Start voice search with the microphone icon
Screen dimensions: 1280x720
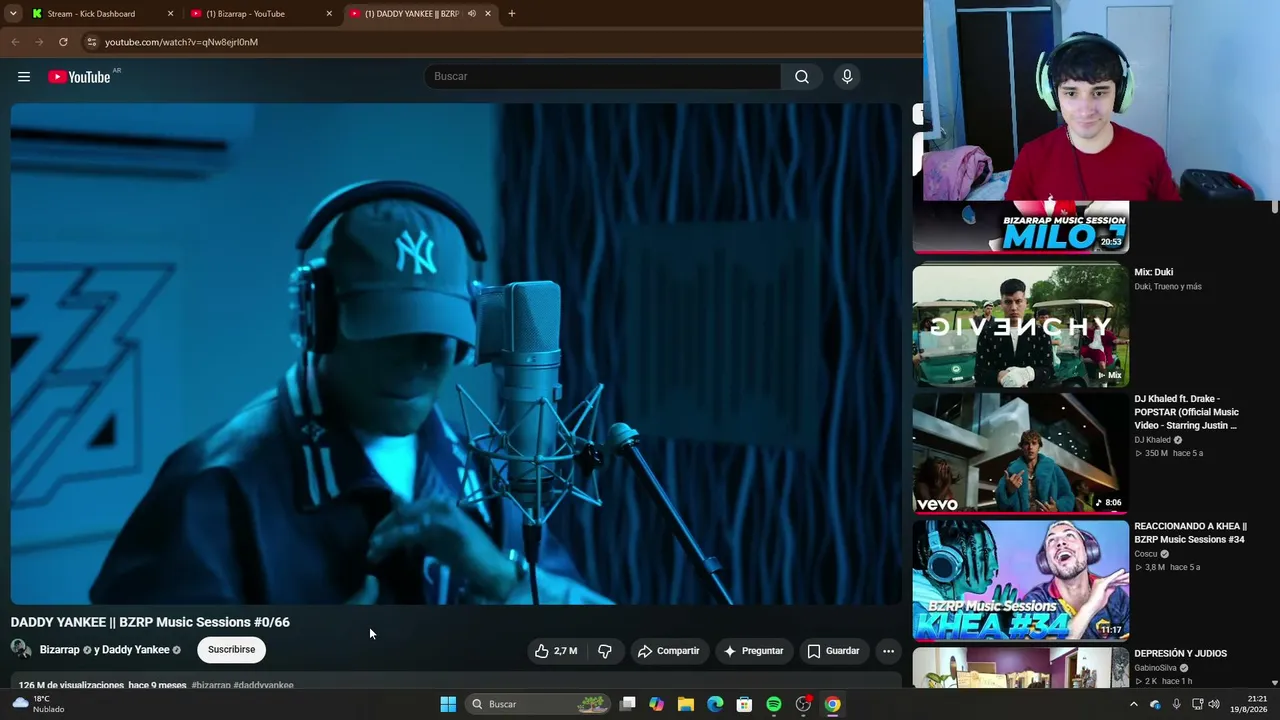point(847,77)
